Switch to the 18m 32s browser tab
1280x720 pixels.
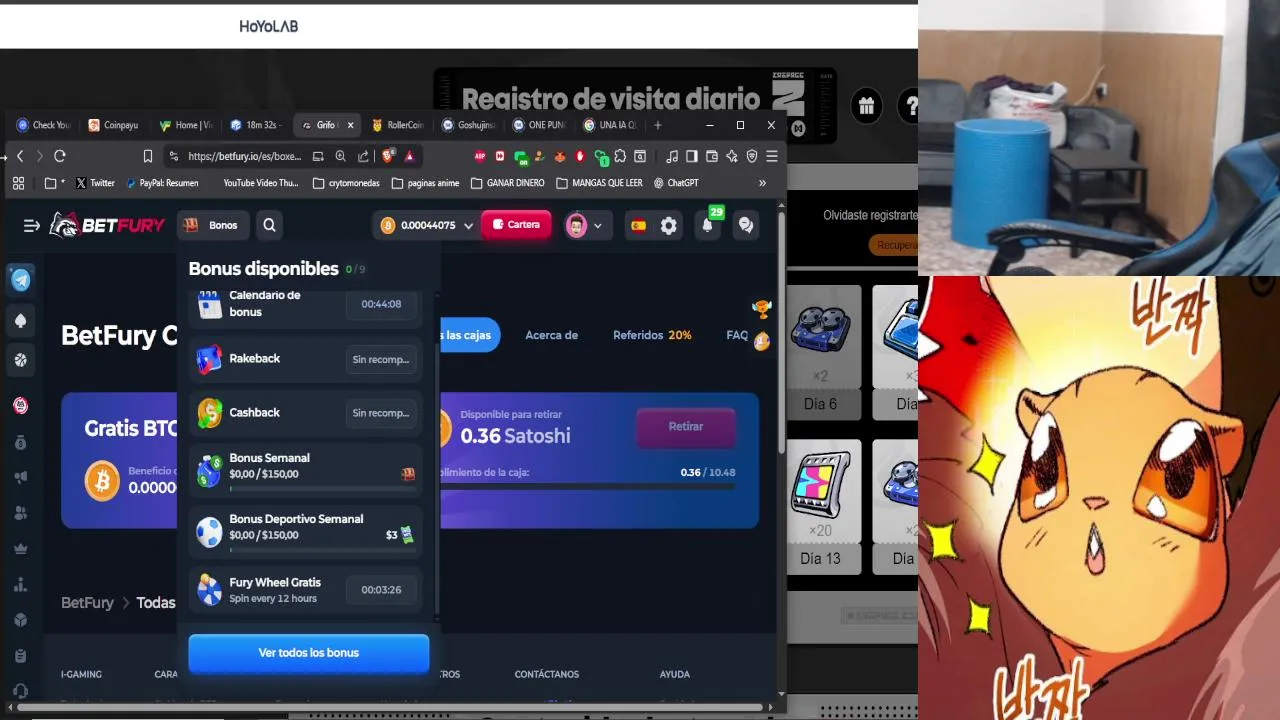[x=256, y=125]
